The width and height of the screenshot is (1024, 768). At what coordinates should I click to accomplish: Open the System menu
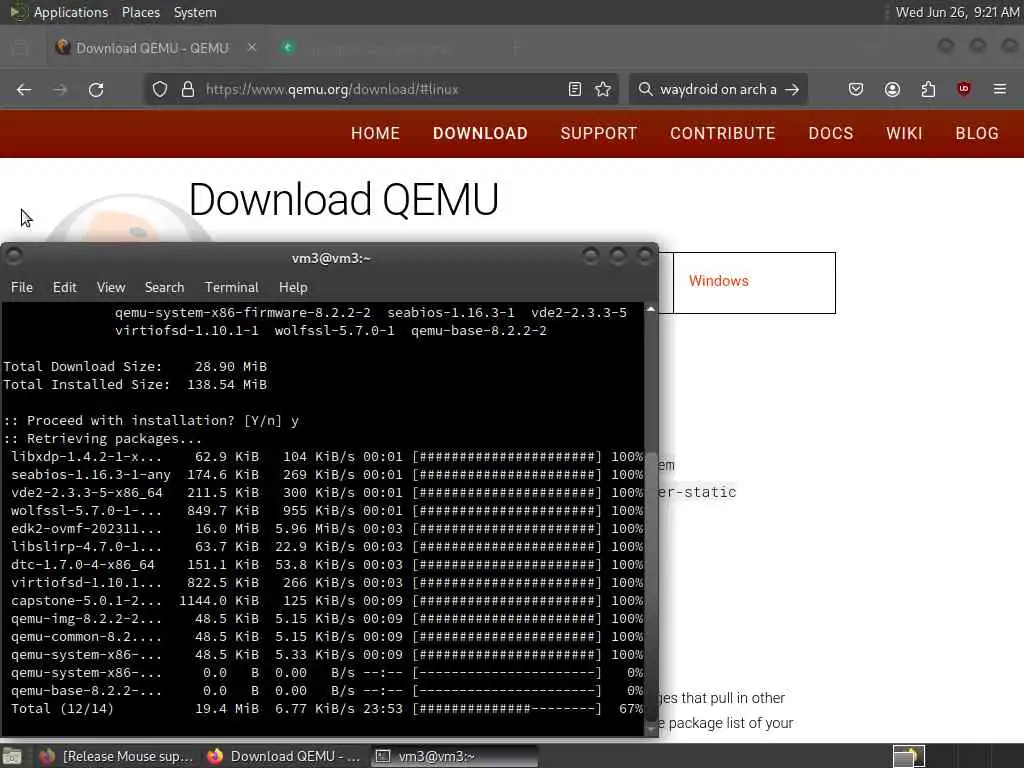pos(195,12)
